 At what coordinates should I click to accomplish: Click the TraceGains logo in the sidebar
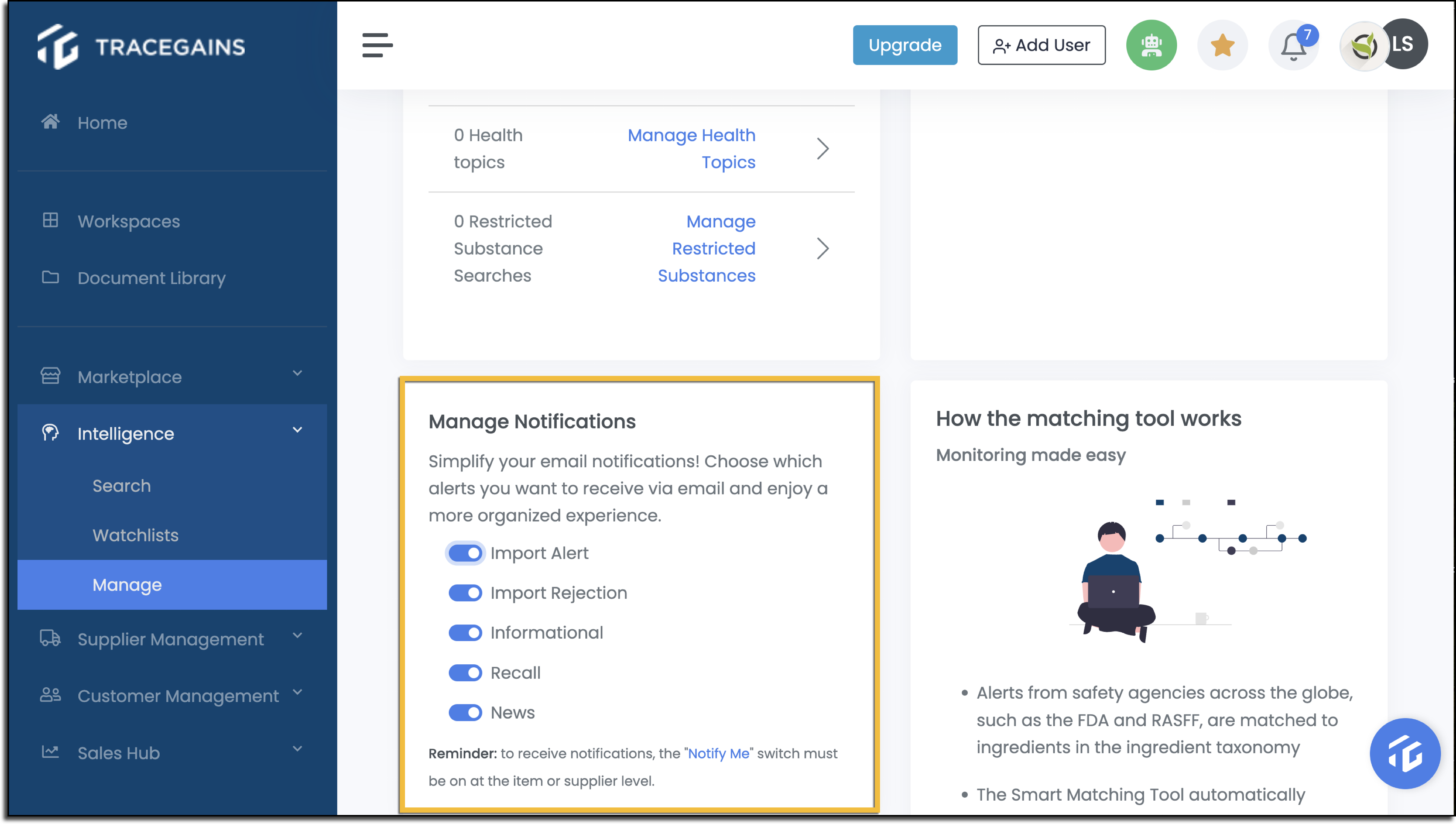point(142,47)
